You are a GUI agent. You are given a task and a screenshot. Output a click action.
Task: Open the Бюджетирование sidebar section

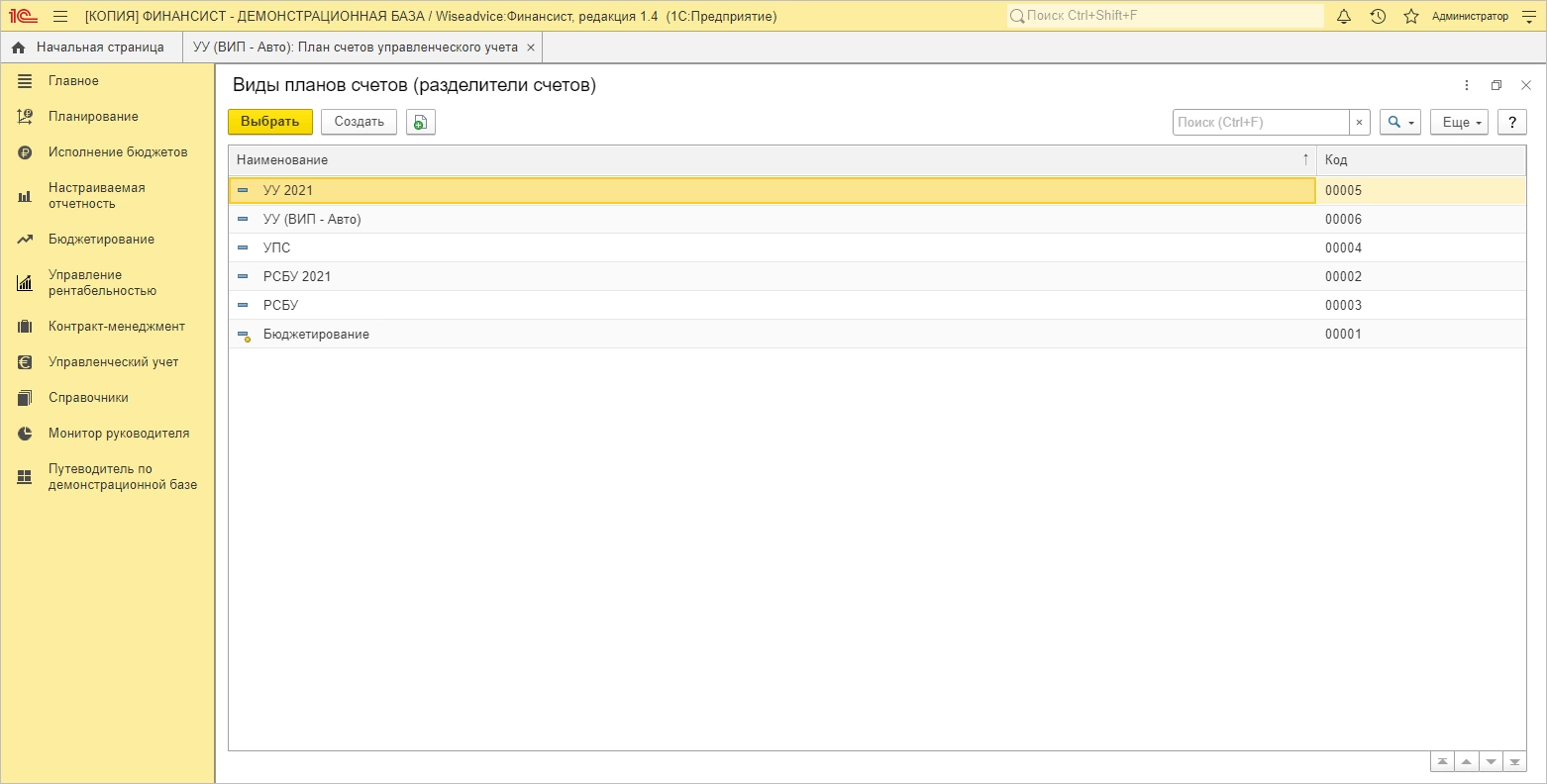pyautogui.click(x=101, y=240)
